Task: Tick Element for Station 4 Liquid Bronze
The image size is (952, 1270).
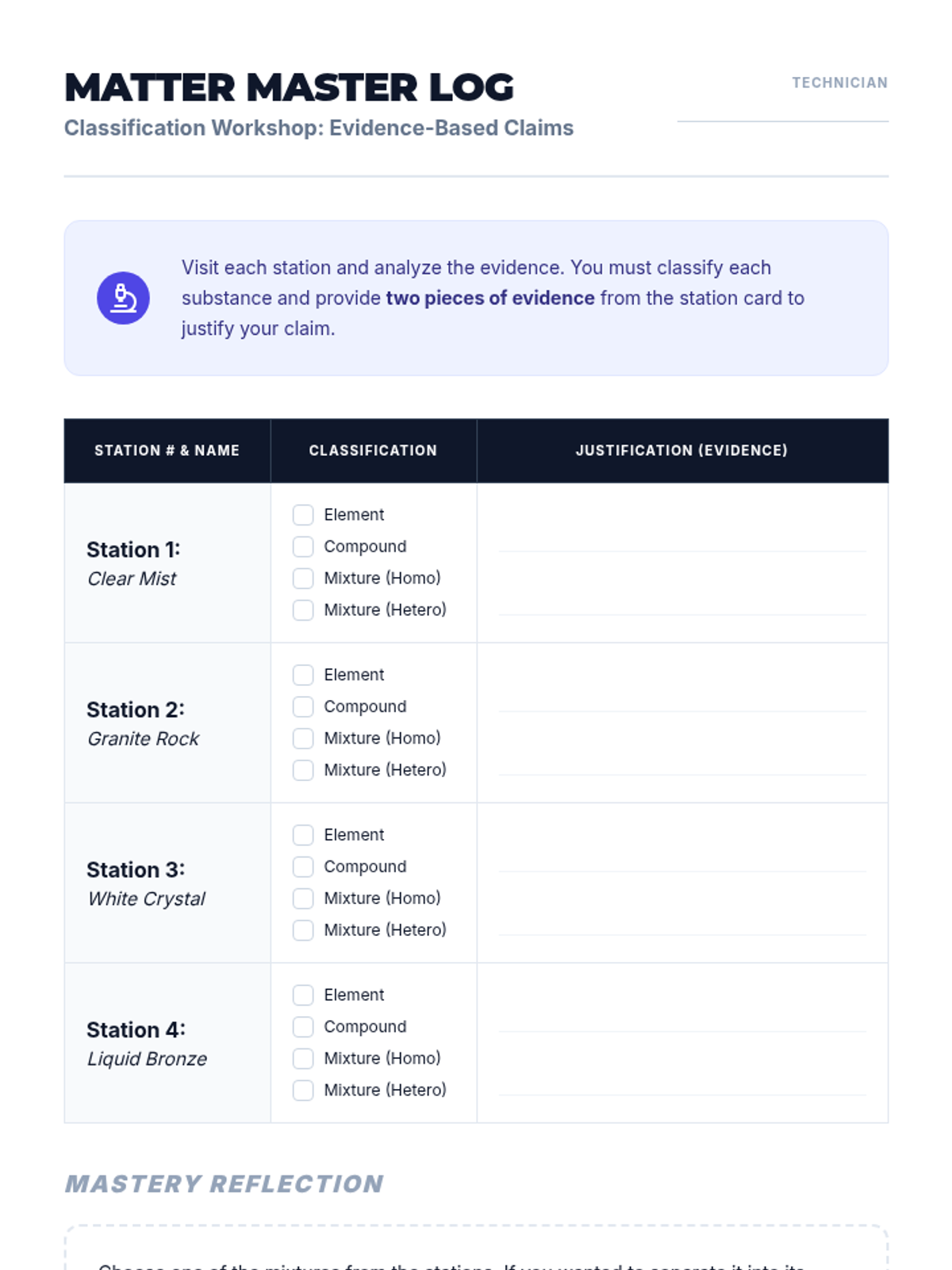Action: pos(303,995)
